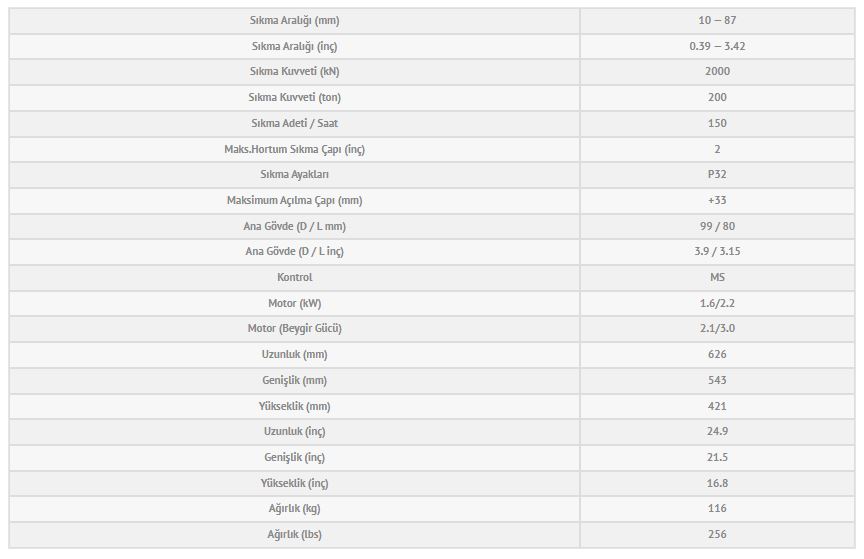
Task: Click the "Uzunluk (mm)" label
Action: point(294,354)
